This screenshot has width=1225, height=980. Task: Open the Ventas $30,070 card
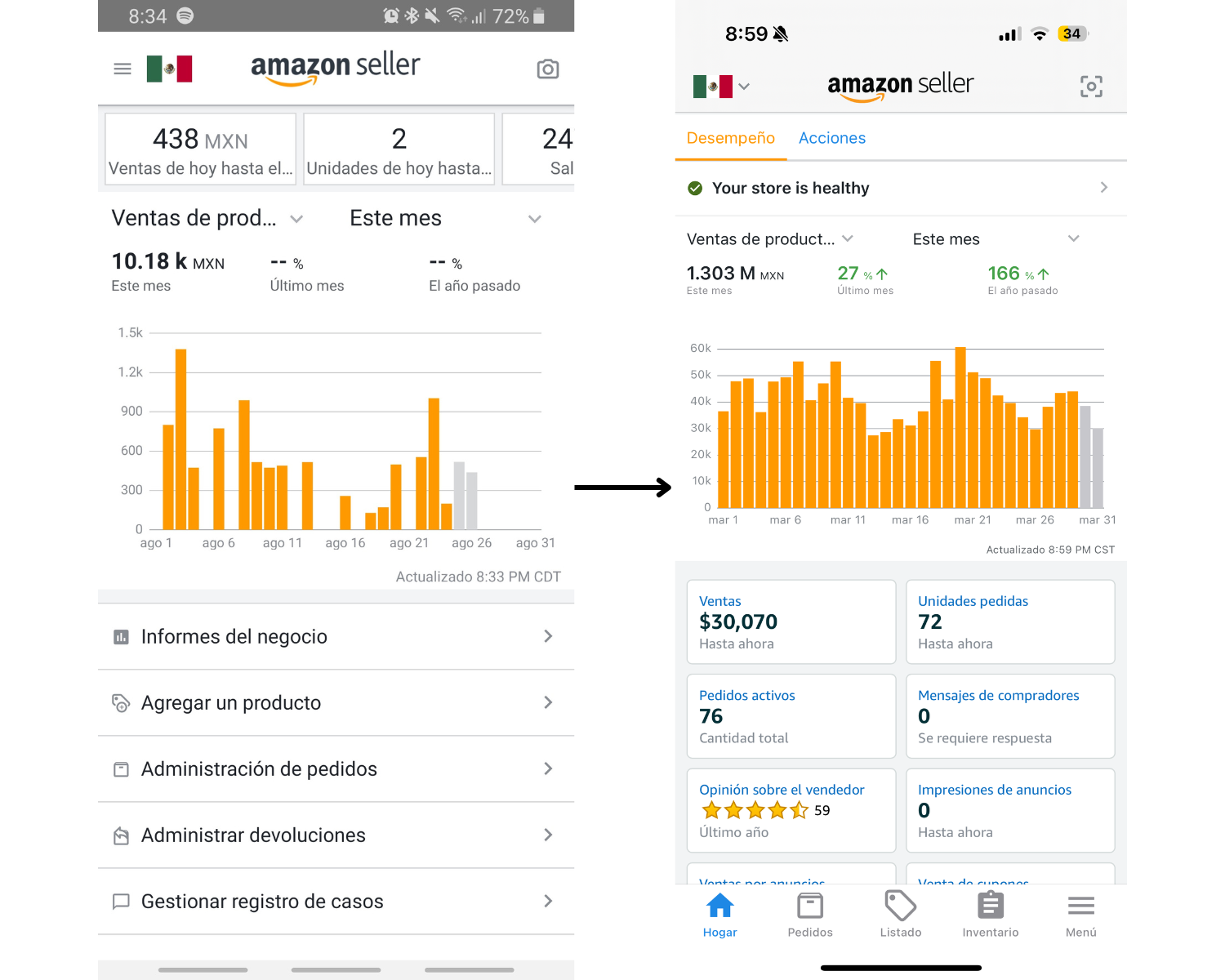tap(791, 621)
